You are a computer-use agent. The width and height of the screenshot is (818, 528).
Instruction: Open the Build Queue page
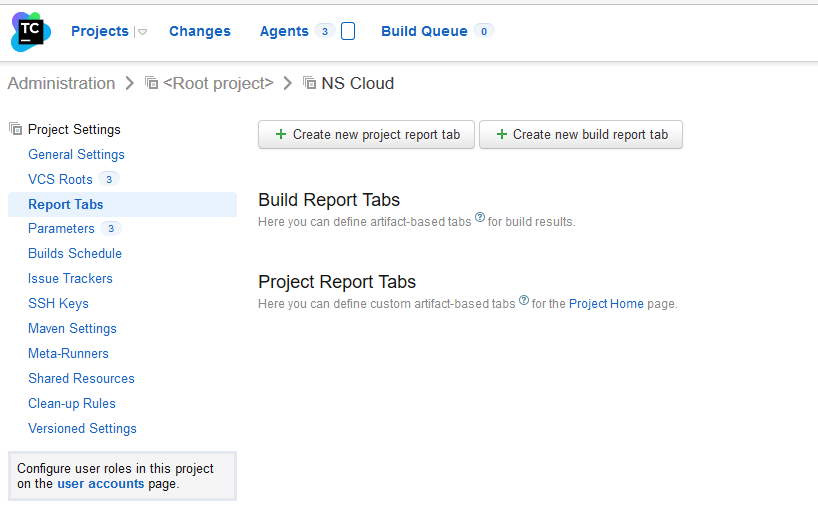click(424, 31)
